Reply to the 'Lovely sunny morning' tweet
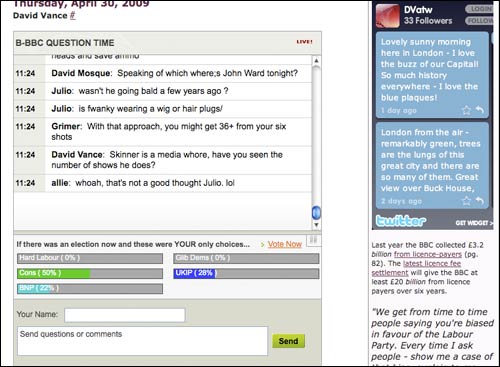The height and width of the screenshot is (367, 500). (x=479, y=109)
